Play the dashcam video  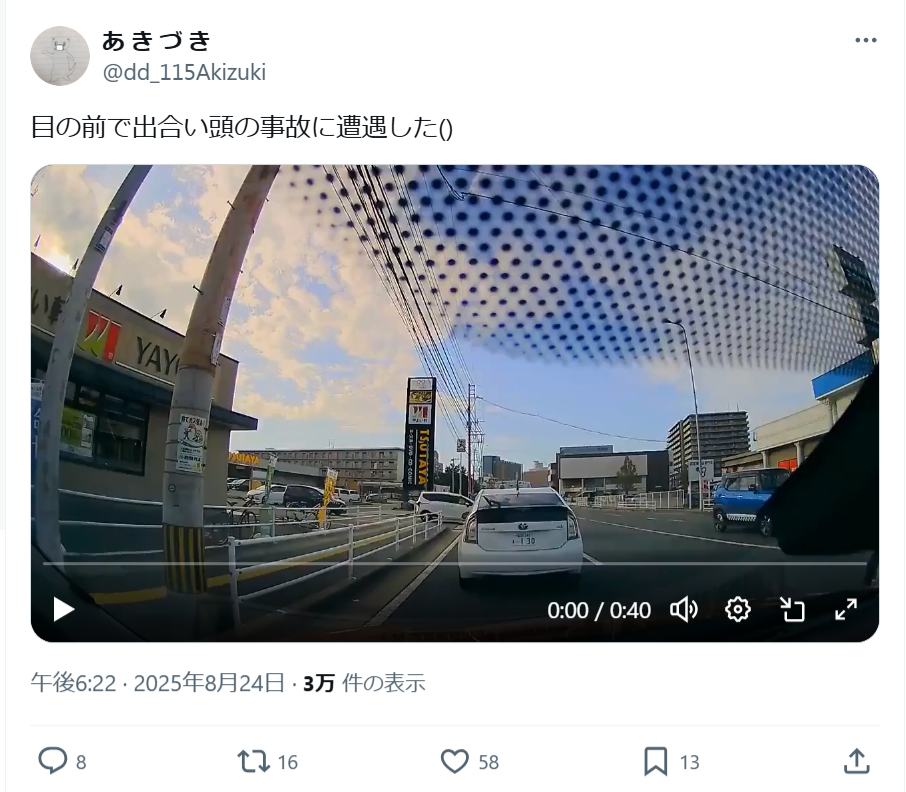pos(64,609)
